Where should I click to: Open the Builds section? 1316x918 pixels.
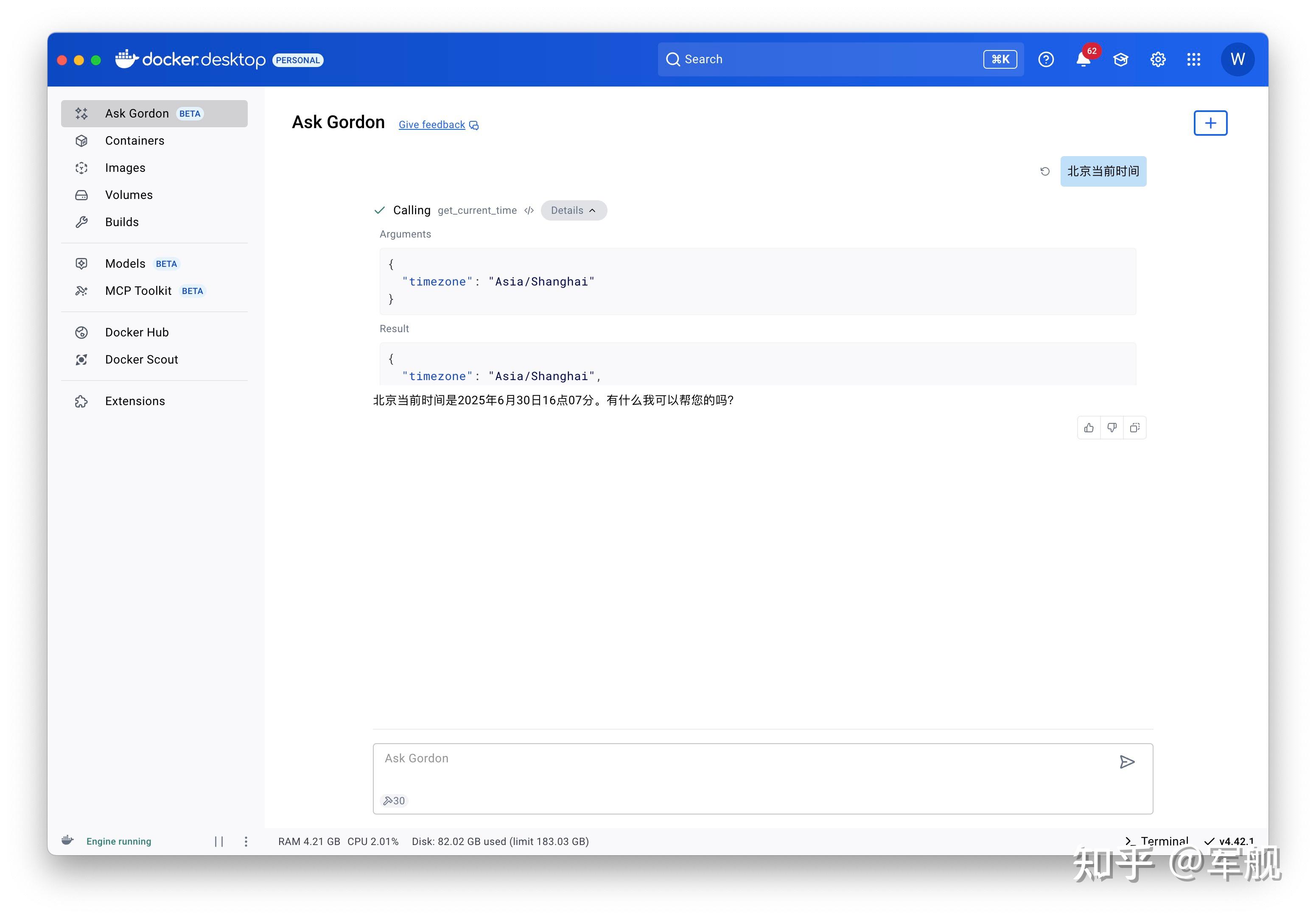[x=121, y=222]
